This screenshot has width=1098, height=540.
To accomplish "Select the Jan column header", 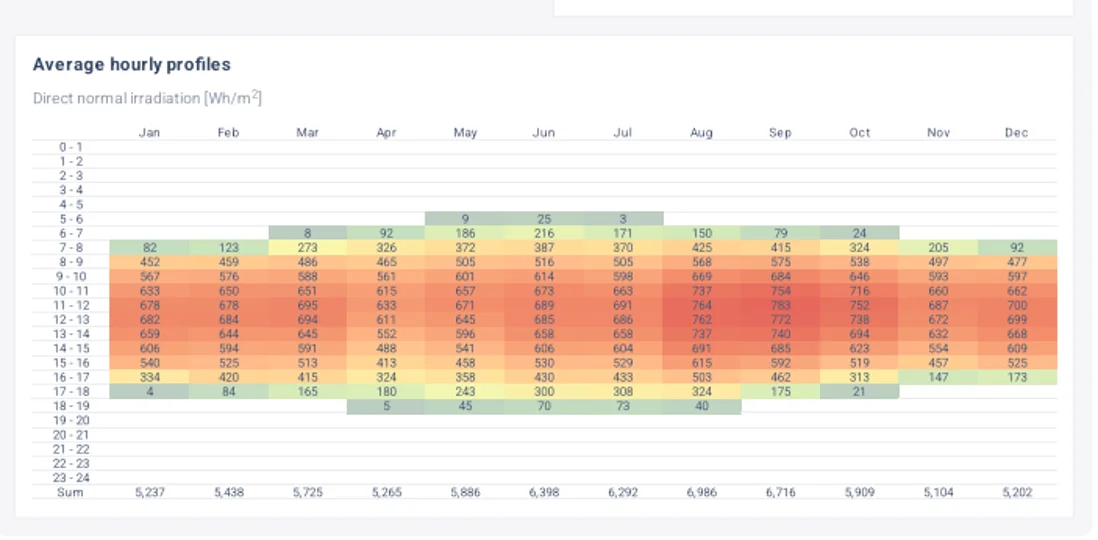I will click(x=149, y=133).
